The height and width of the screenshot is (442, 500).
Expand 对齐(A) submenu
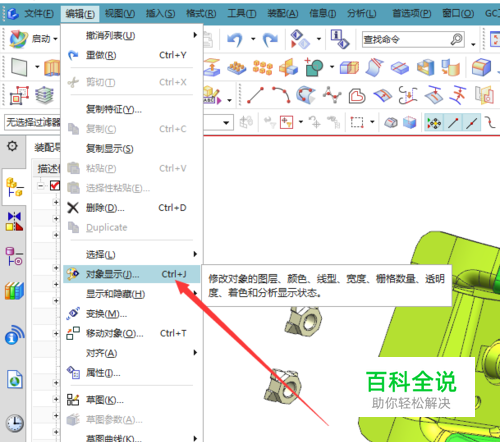click(132, 353)
